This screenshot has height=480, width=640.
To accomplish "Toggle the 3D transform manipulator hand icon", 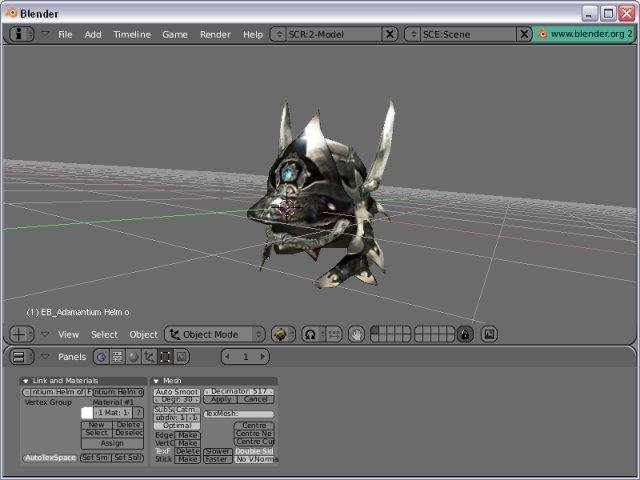I will tap(357, 335).
